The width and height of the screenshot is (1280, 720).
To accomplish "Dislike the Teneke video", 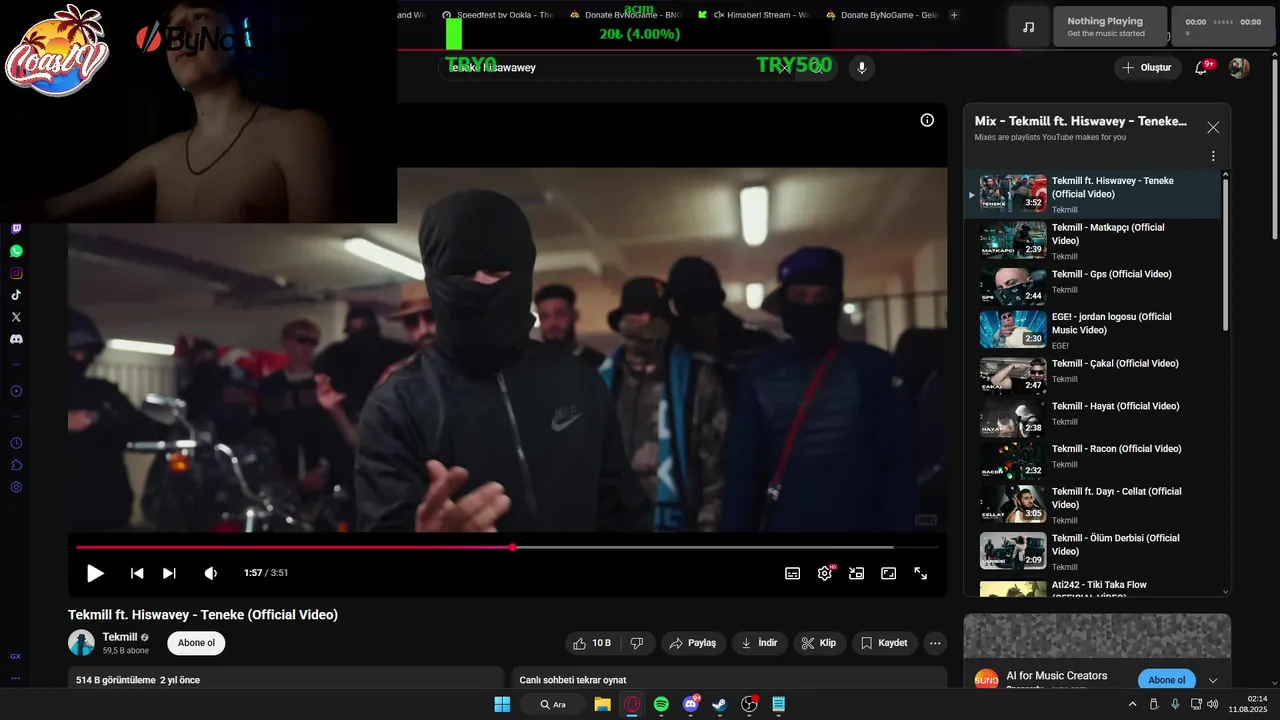I will 637,643.
